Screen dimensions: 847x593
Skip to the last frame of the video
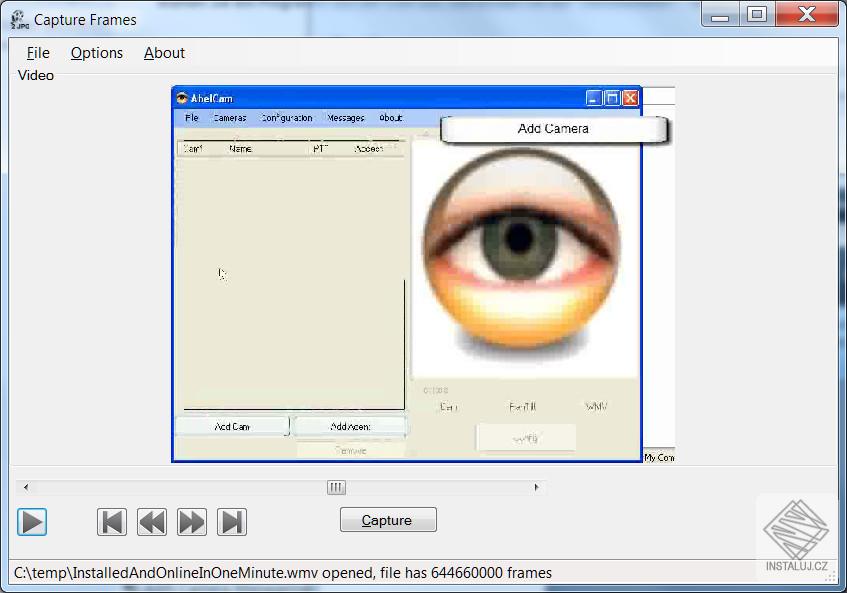232,522
